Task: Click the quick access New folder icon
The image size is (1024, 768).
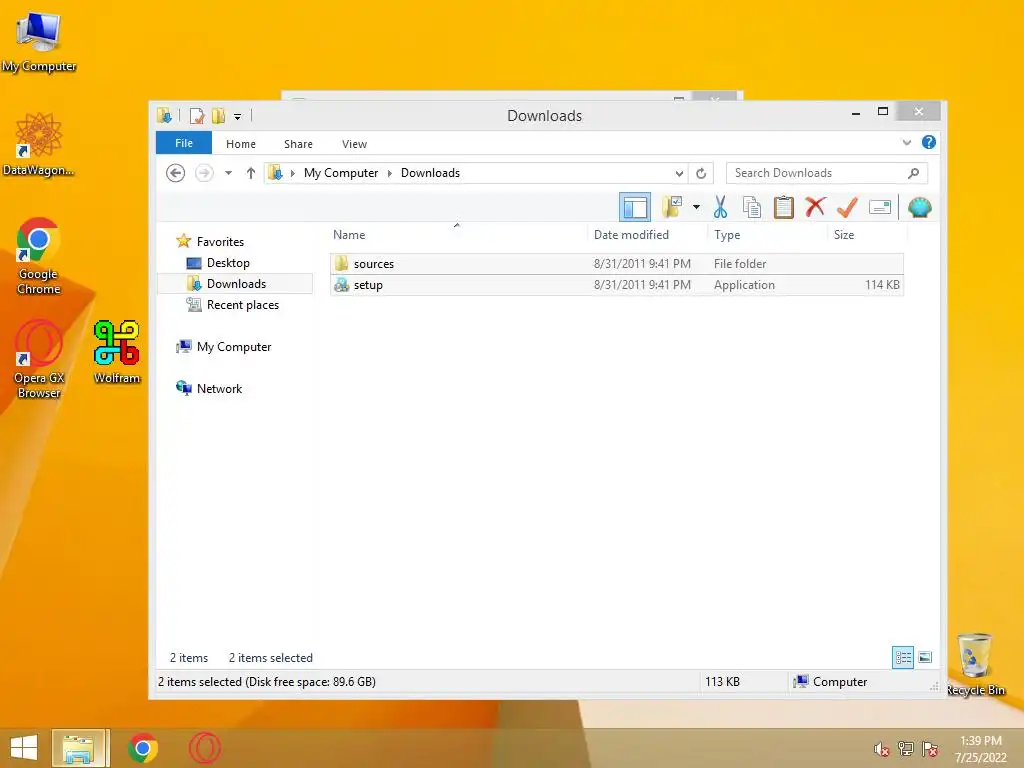Action: coord(218,116)
